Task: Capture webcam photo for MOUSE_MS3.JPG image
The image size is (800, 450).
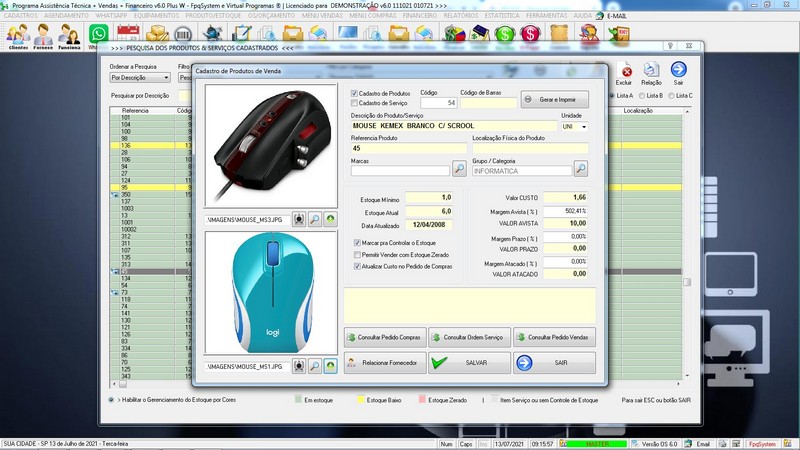Action: click(299, 219)
